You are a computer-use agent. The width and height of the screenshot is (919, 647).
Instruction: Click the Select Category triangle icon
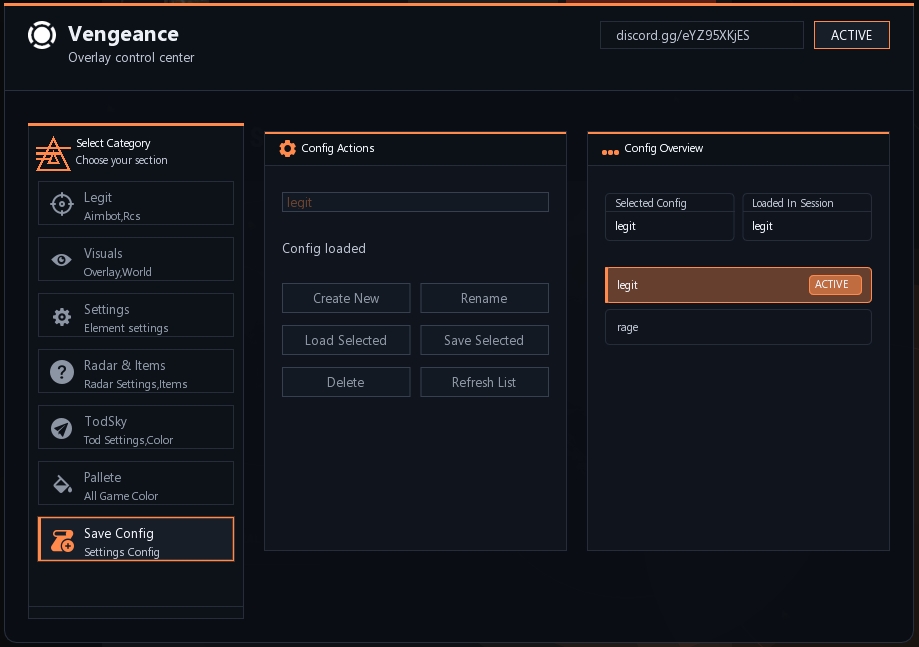coord(53,153)
